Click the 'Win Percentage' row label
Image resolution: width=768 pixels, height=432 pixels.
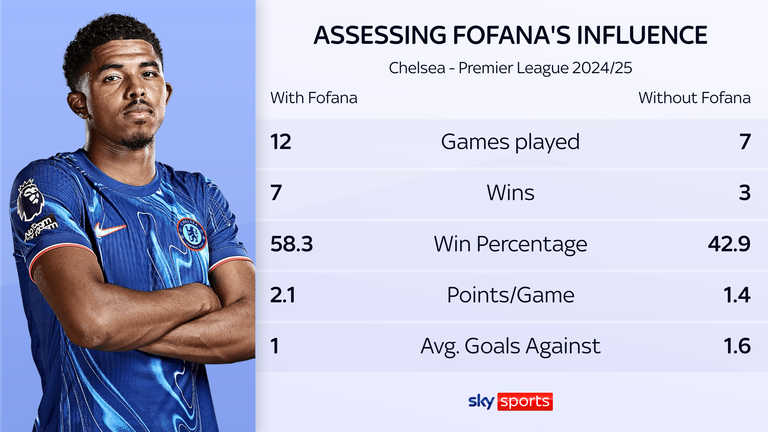(510, 244)
